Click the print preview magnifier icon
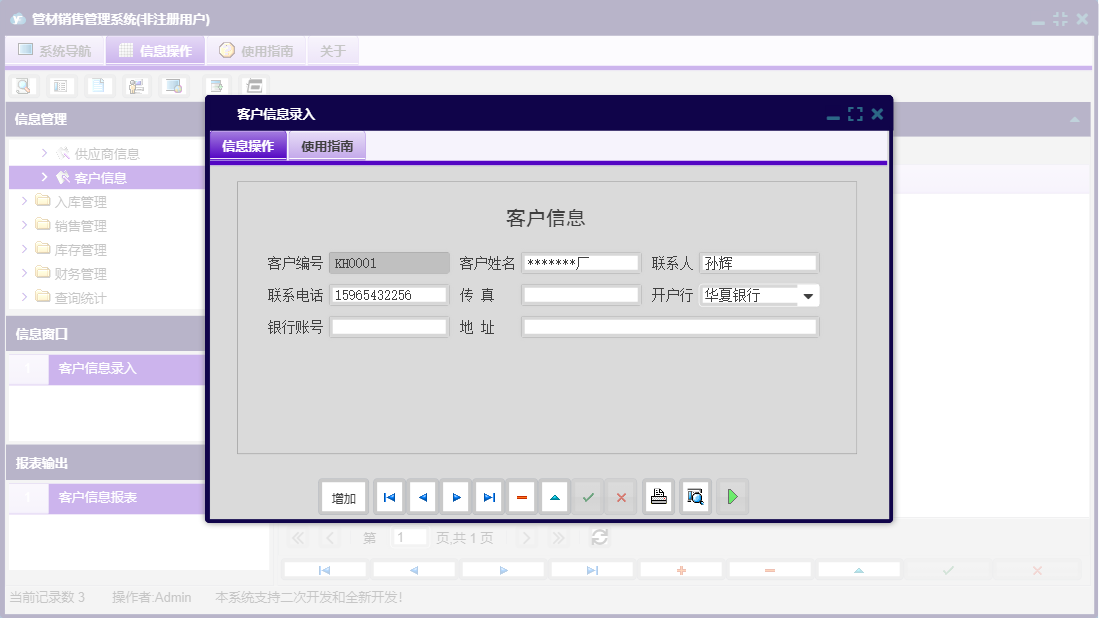The width and height of the screenshot is (1099, 618). 695,496
